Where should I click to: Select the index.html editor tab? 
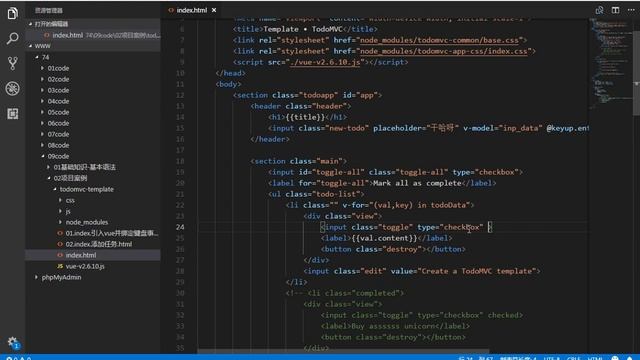pyautogui.click(x=192, y=10)
